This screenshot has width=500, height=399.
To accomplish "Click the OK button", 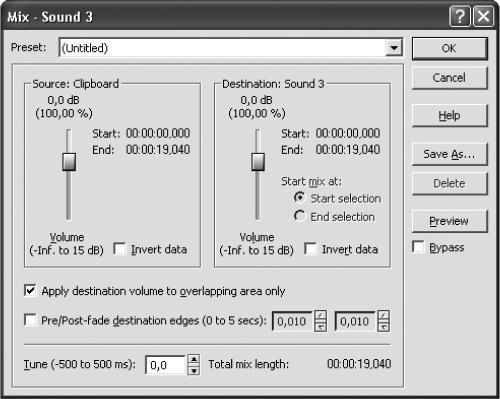I will 450,48.
